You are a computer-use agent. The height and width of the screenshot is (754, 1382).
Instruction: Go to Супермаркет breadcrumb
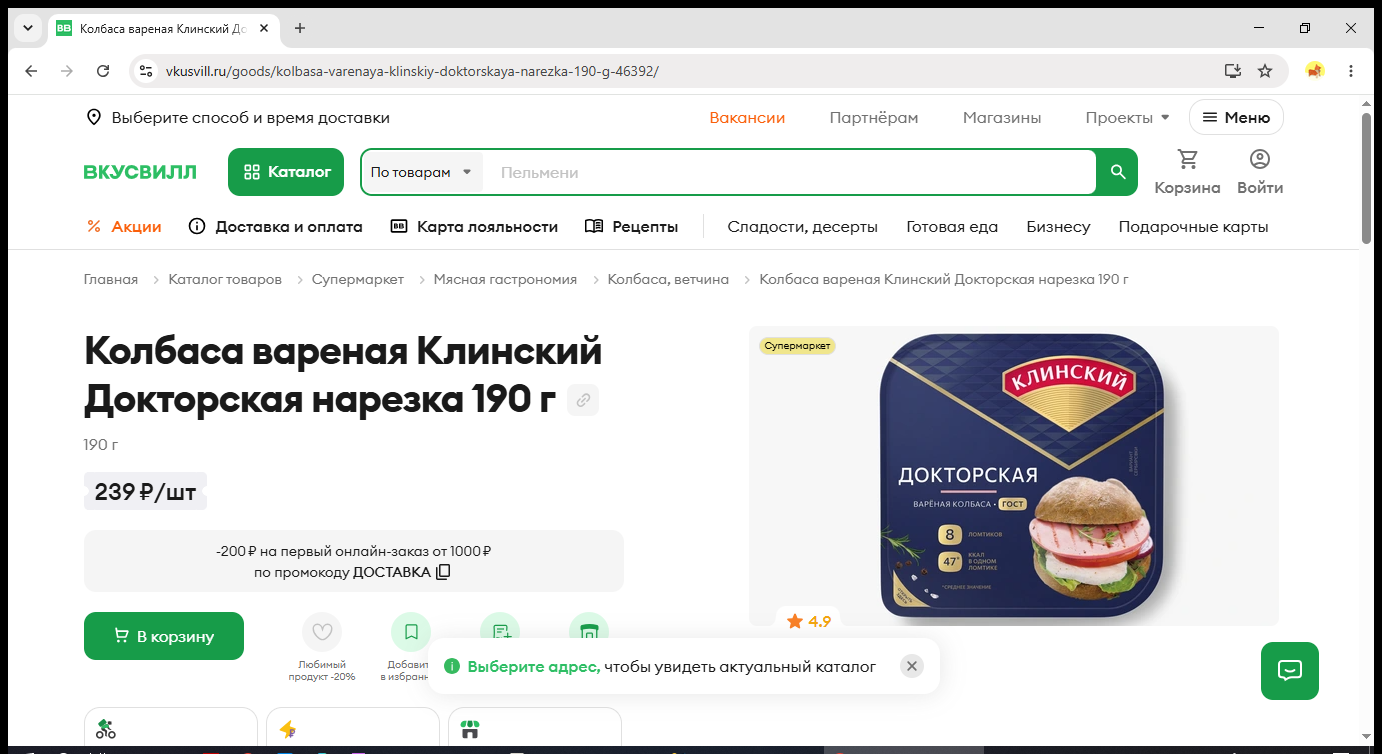pyautogui.click(x=358, y=279)
